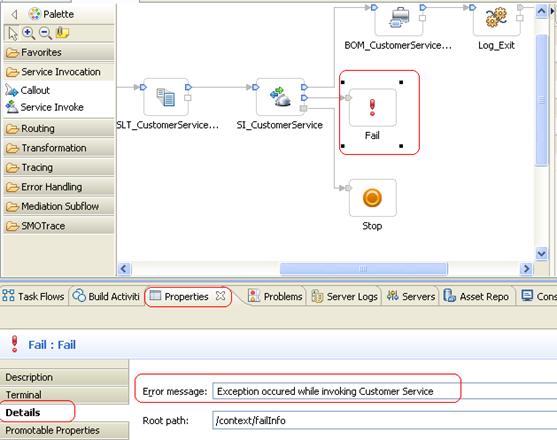Click the Root path input field
557x440 pixels.
384,420
